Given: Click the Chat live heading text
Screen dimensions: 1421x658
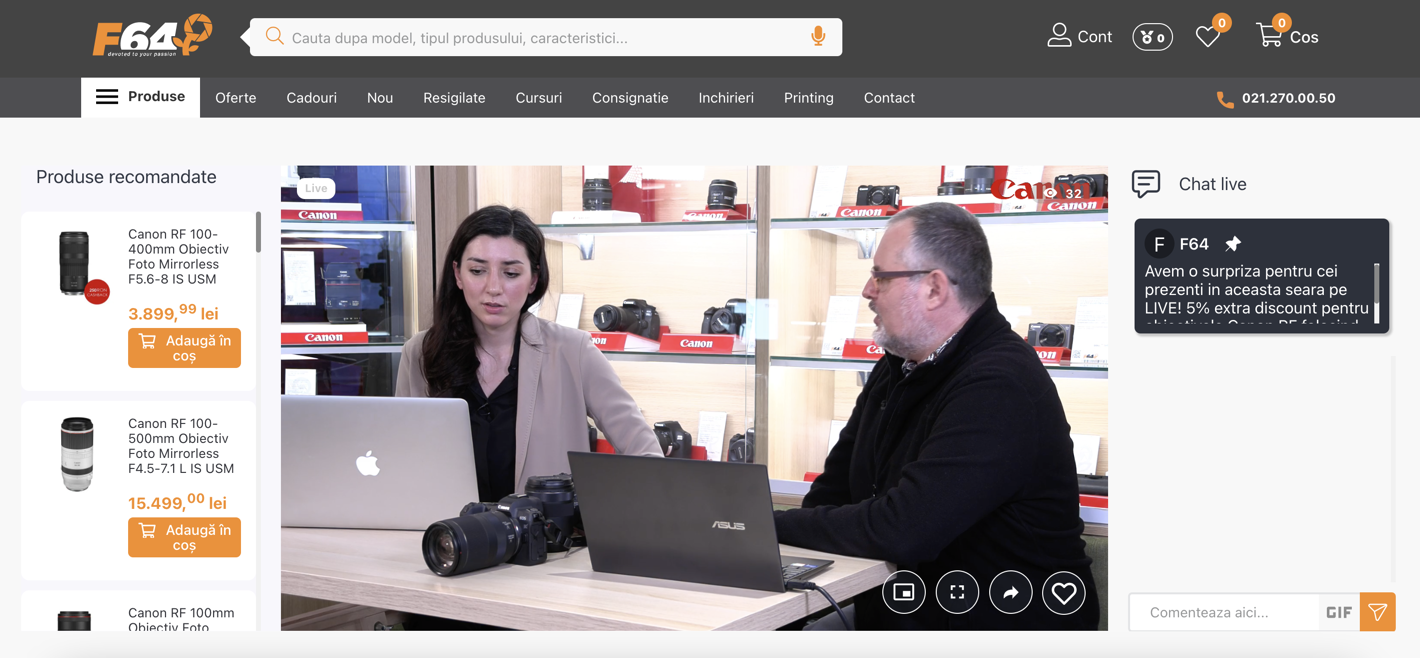Looking at the screenshot, I should pos(1212,184).
